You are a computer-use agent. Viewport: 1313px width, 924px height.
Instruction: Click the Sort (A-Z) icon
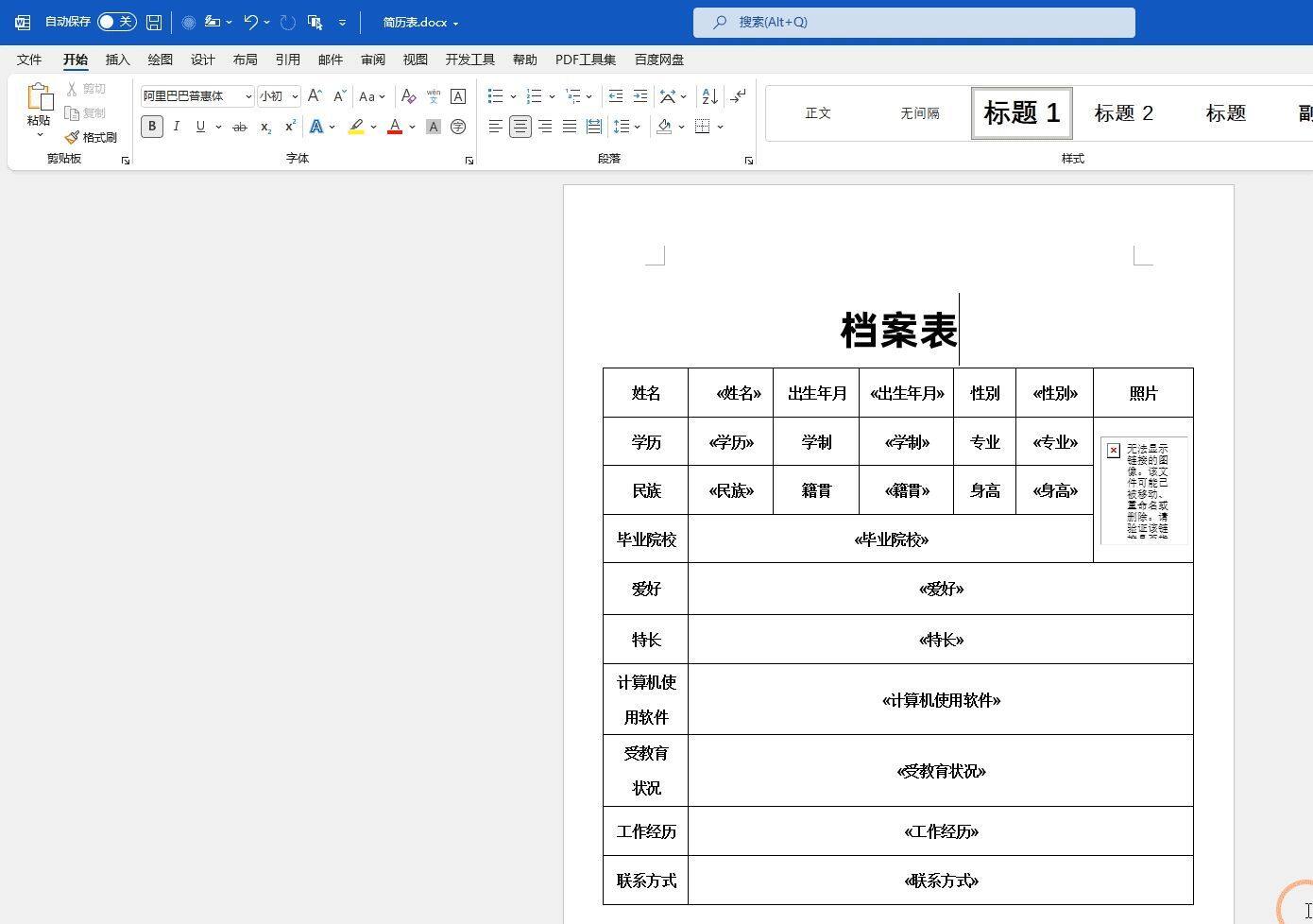point(710,96)
